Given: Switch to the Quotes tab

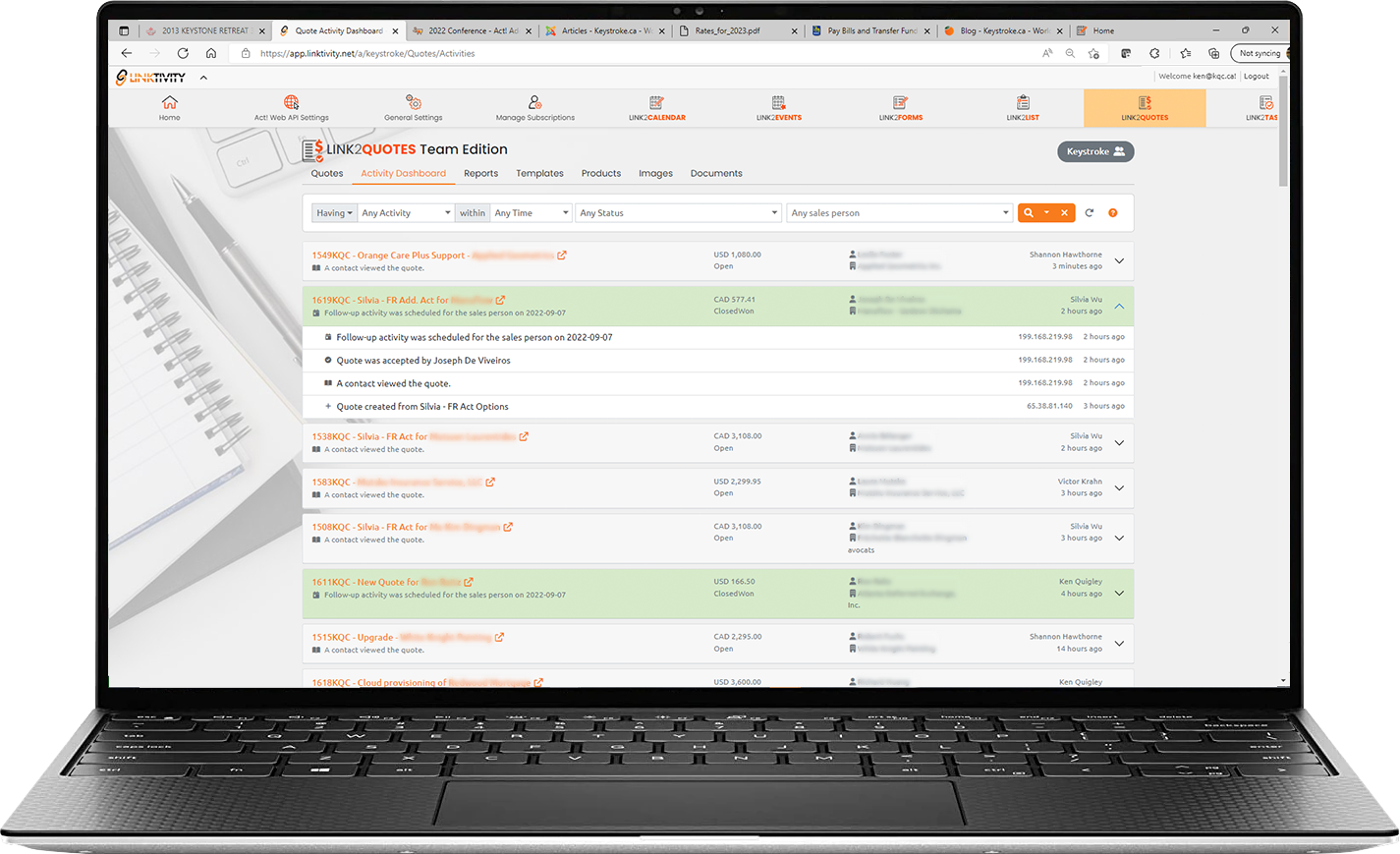Looking at the screenshot, I should point(327,173).
